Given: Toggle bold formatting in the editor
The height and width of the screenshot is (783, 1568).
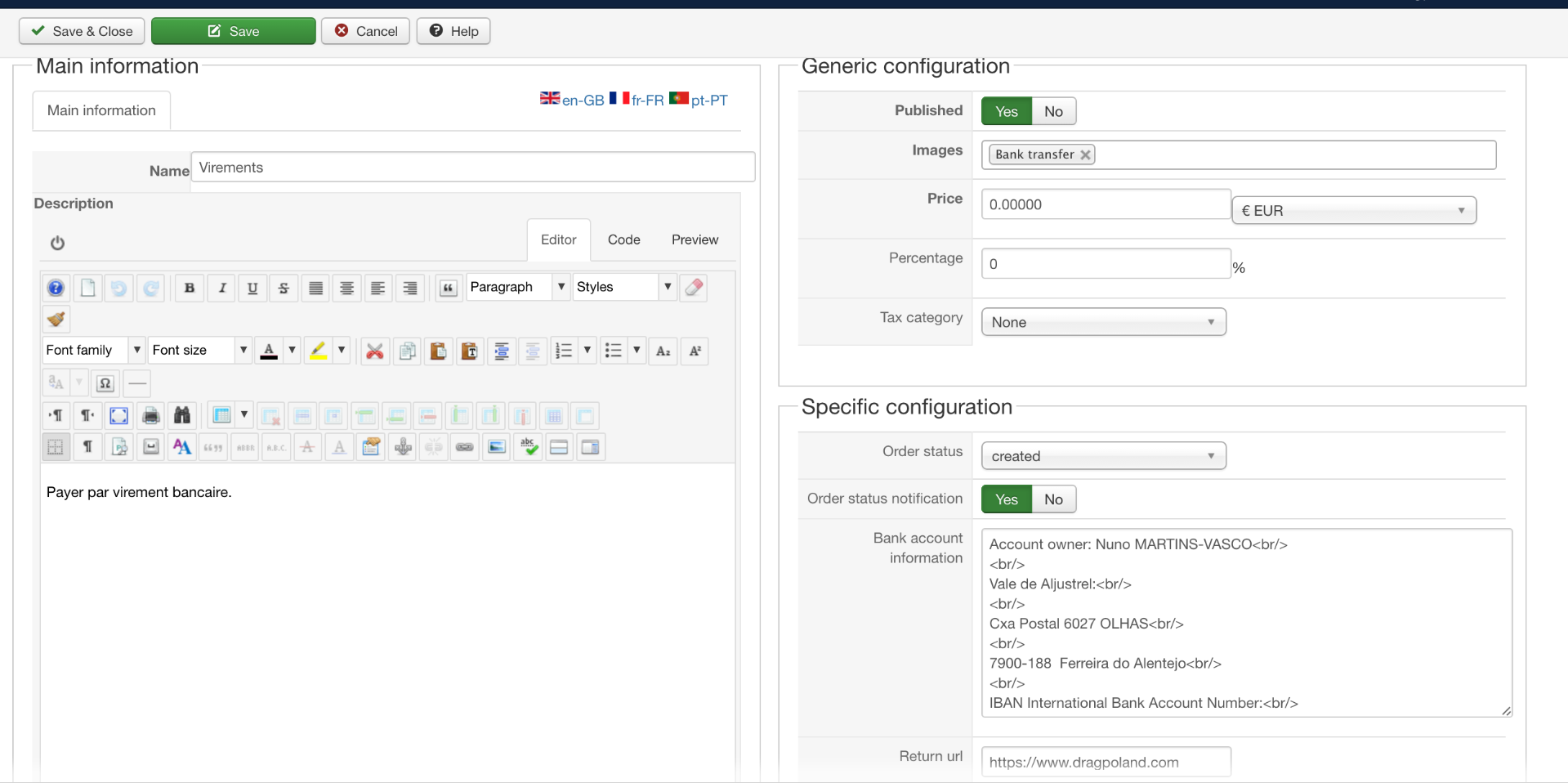Looking at the screenshot, I should coord(190,288).
